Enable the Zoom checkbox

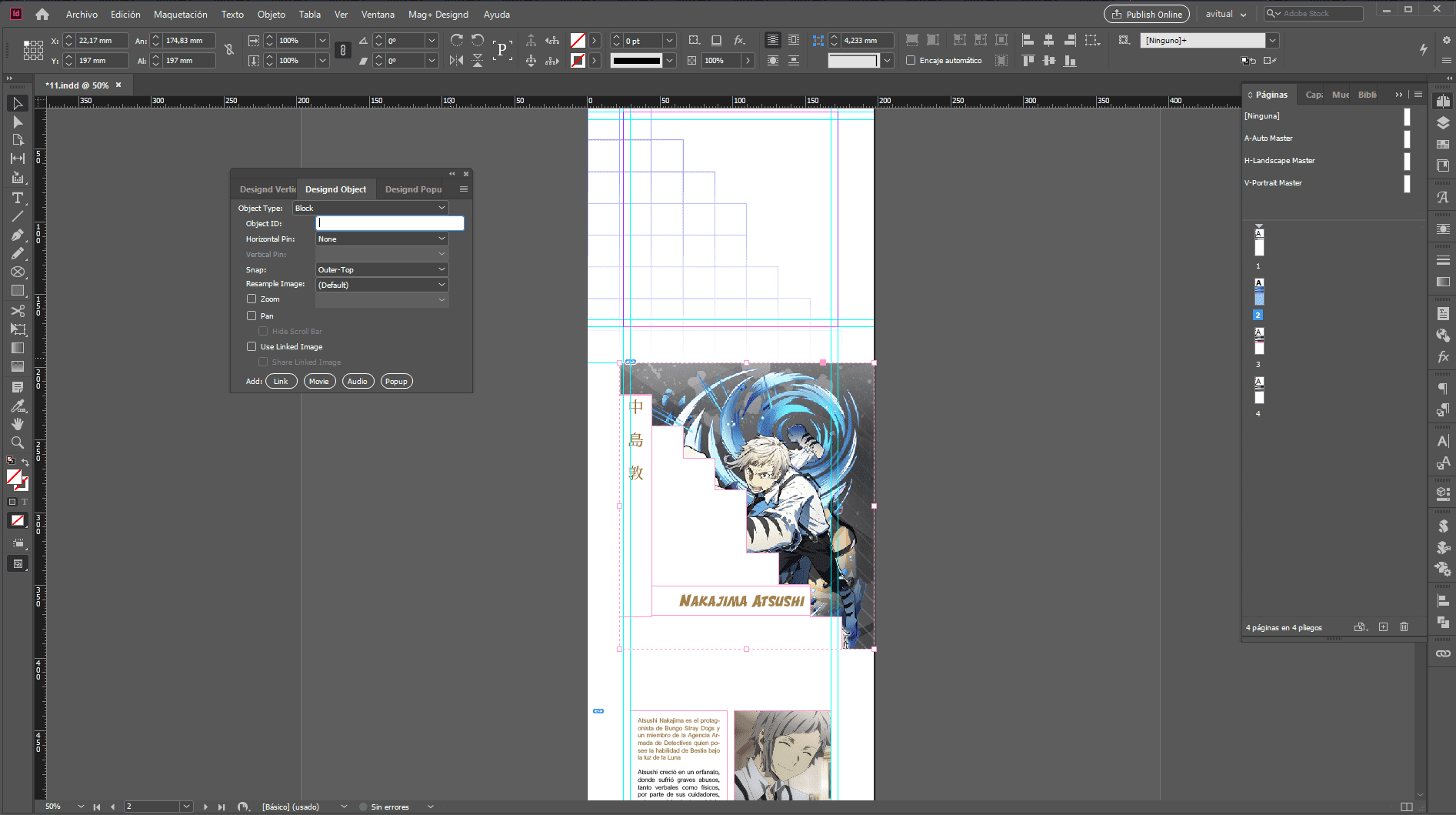tap(252, 299)
